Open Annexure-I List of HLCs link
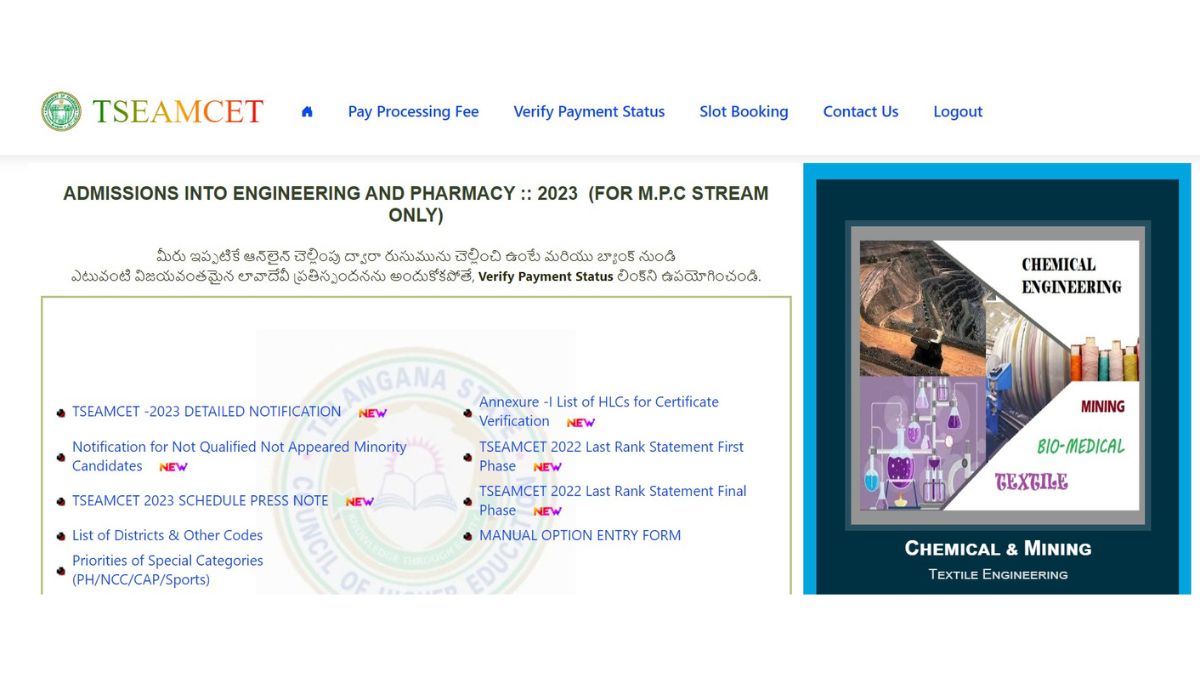The height and width of the screenshot is (675, 1200). (x=598, y=402)
